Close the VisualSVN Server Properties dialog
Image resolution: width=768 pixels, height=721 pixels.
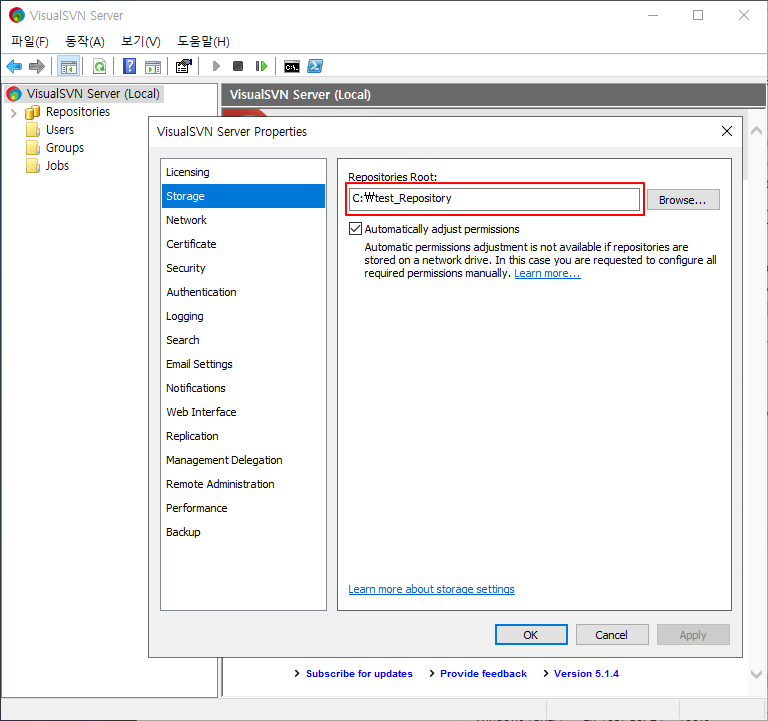coord(727,131)
